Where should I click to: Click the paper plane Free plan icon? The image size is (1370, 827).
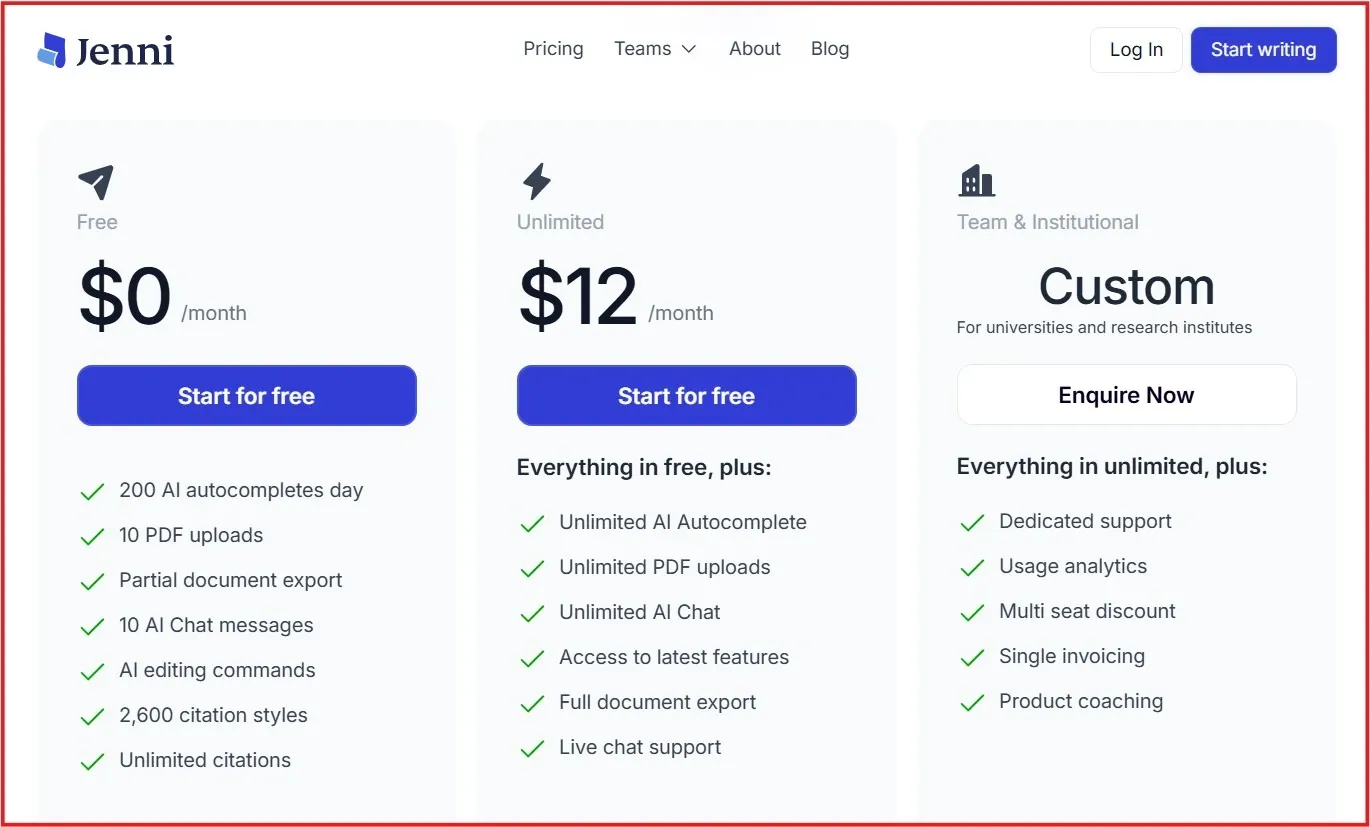(x=96, y=182)
